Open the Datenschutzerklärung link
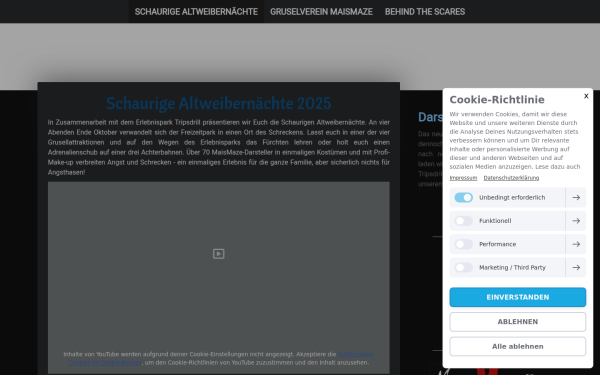This screenshot has height=375, width=600. click(511, 178)
